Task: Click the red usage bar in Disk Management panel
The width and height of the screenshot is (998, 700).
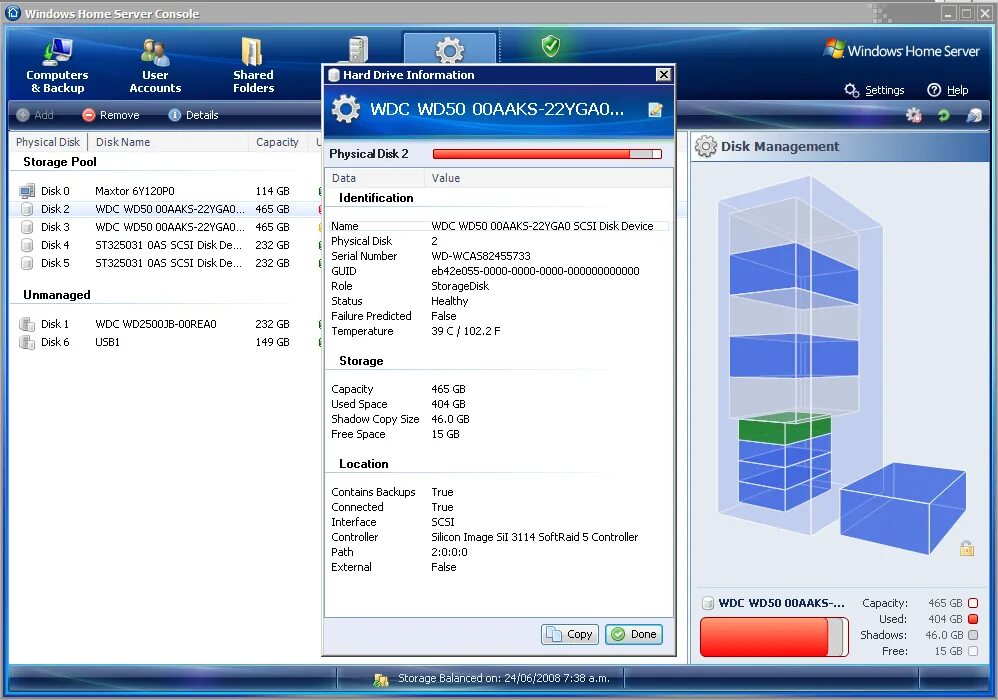Action: click(774, 636)
